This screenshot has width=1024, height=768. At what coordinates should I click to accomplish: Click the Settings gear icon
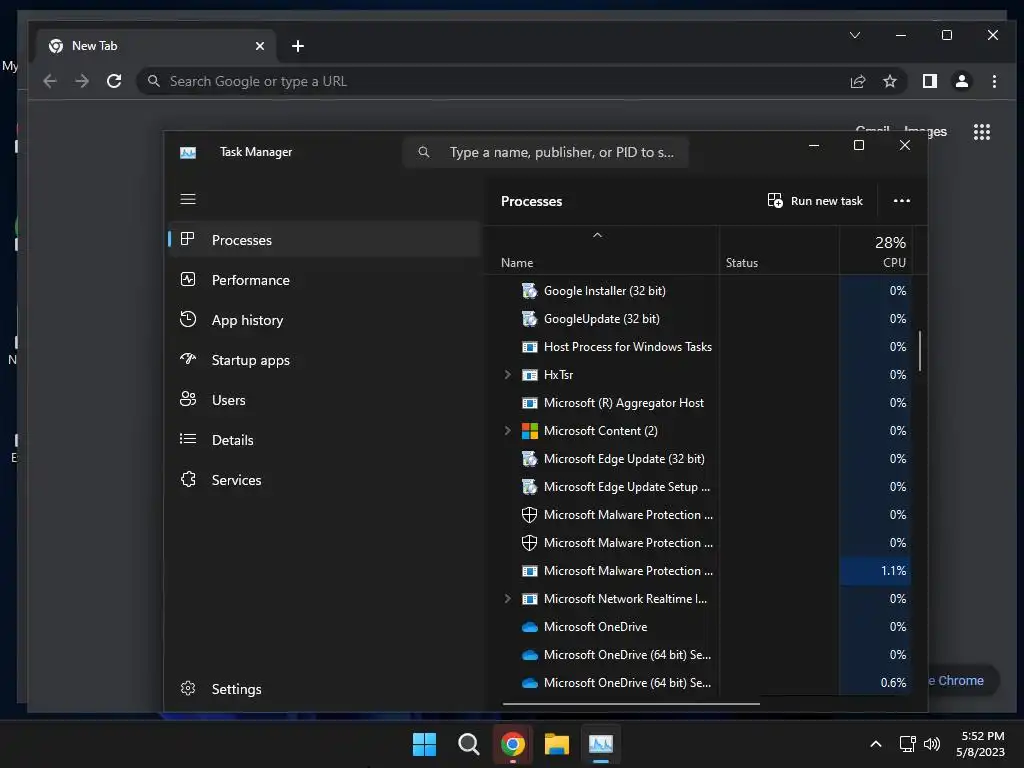(188, 688)
